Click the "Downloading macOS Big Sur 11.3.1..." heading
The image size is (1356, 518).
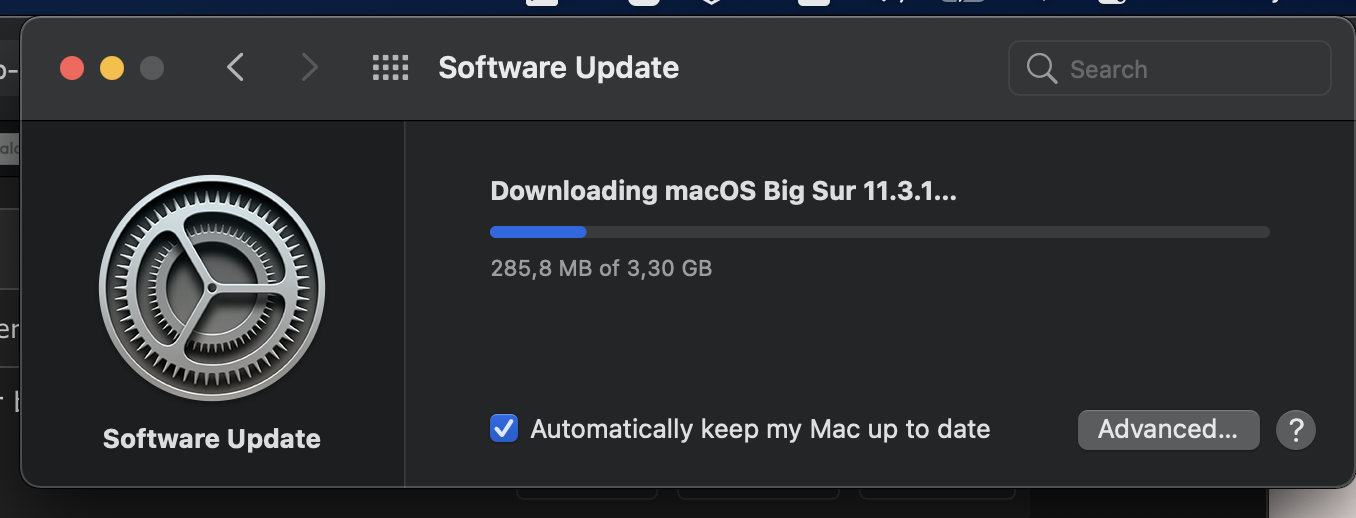click(x=723, y=191)
